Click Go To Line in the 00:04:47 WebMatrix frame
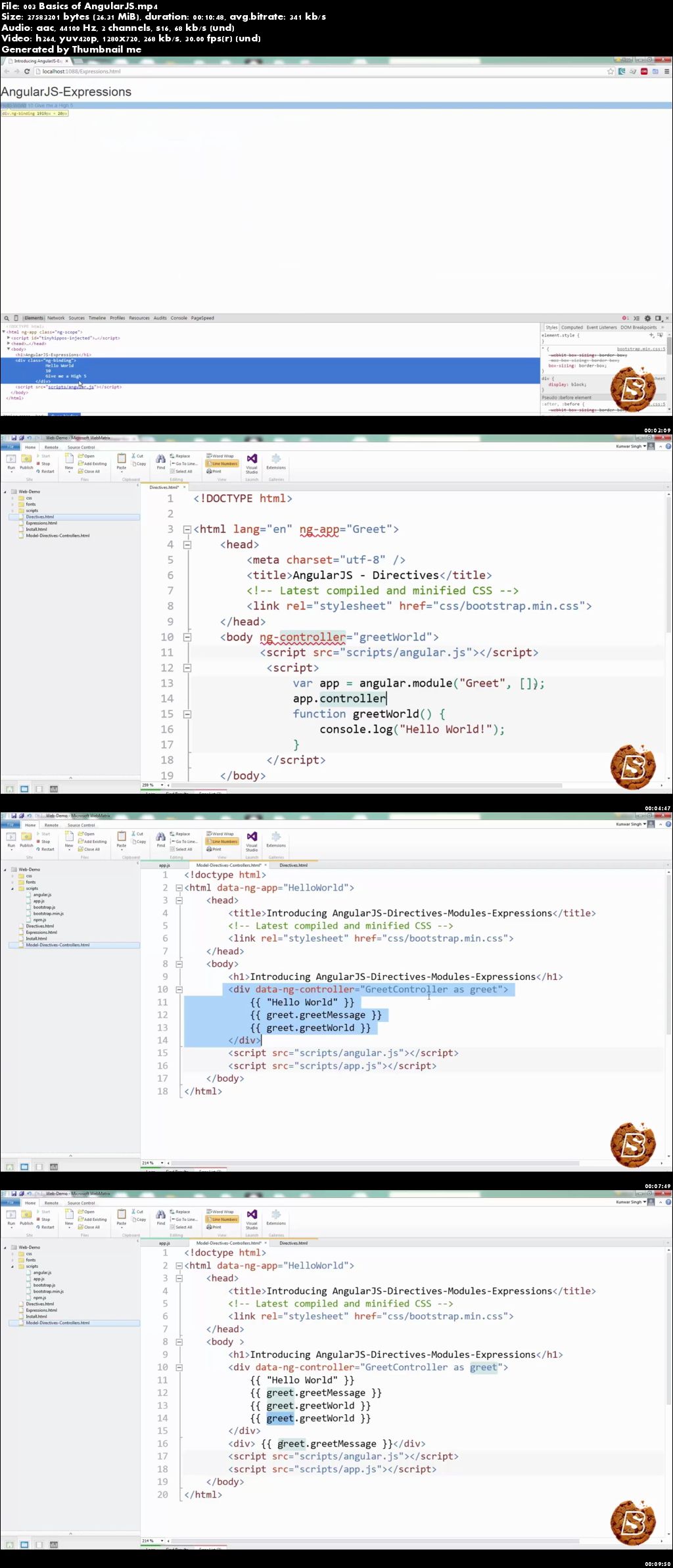This screenshot has height=1568, width=673. pos(183,463)
